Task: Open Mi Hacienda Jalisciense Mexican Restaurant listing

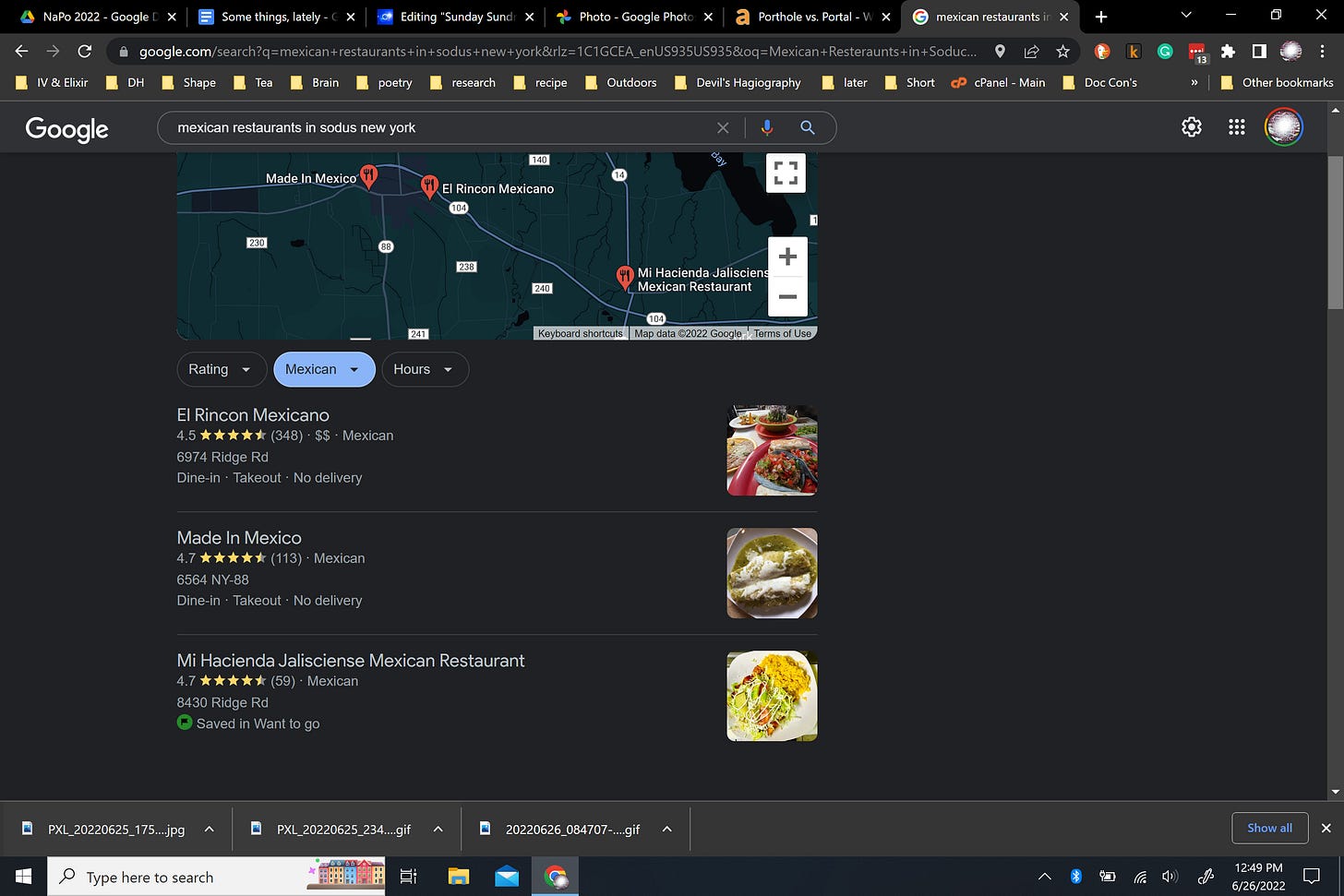Action: (x=351, y=661)
